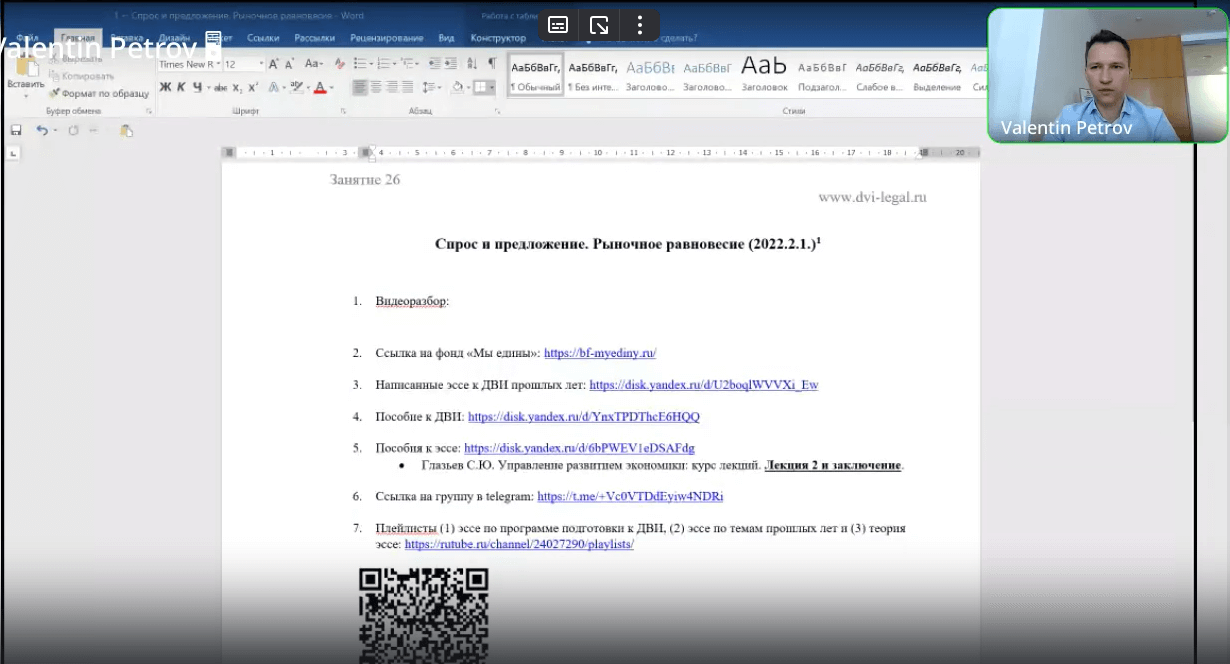Click the sort А-Я icon
The height and width of the screenshot is (664, 1230).
(472, 64)
